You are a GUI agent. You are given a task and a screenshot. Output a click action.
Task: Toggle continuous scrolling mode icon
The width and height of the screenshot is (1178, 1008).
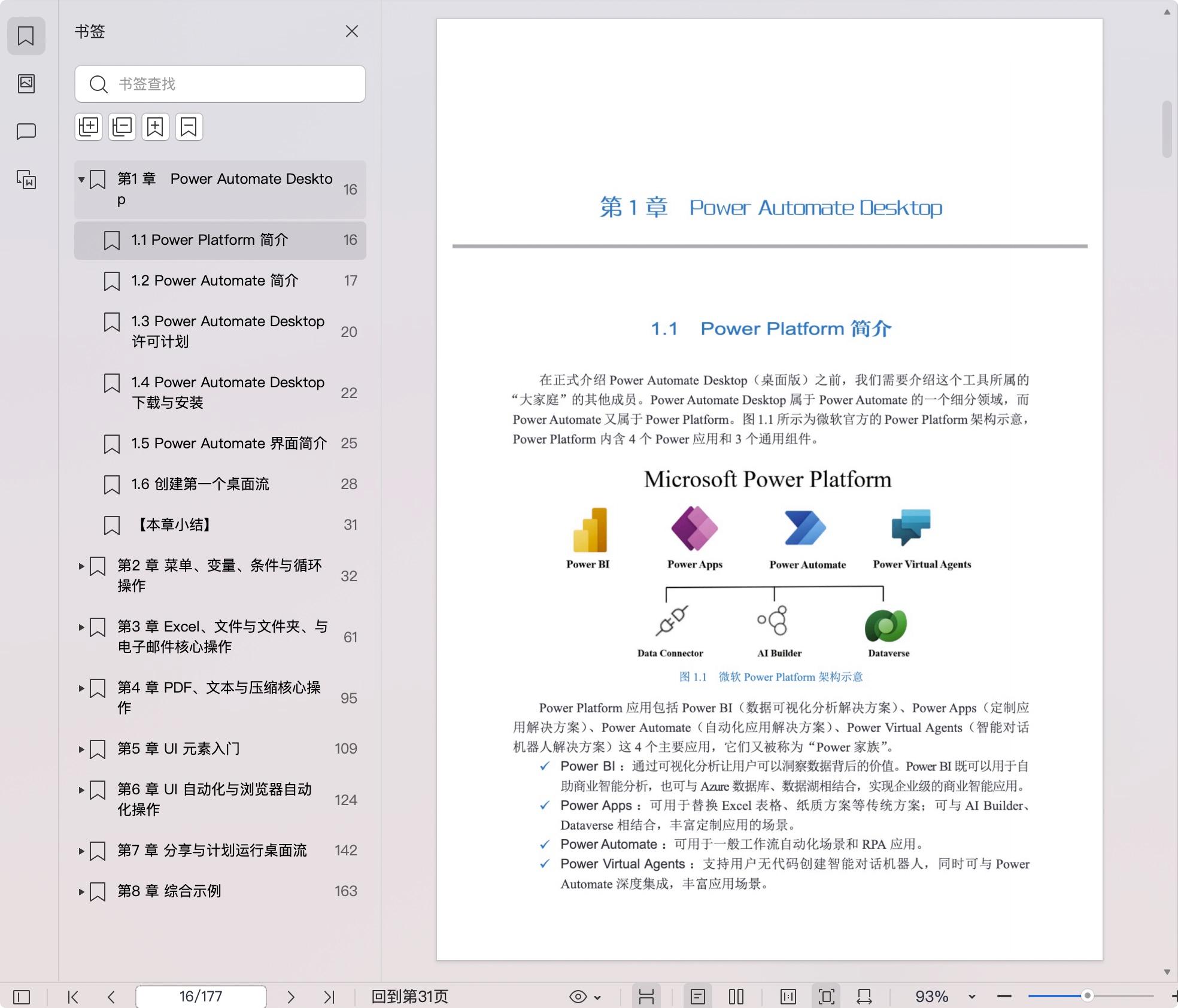646,997
